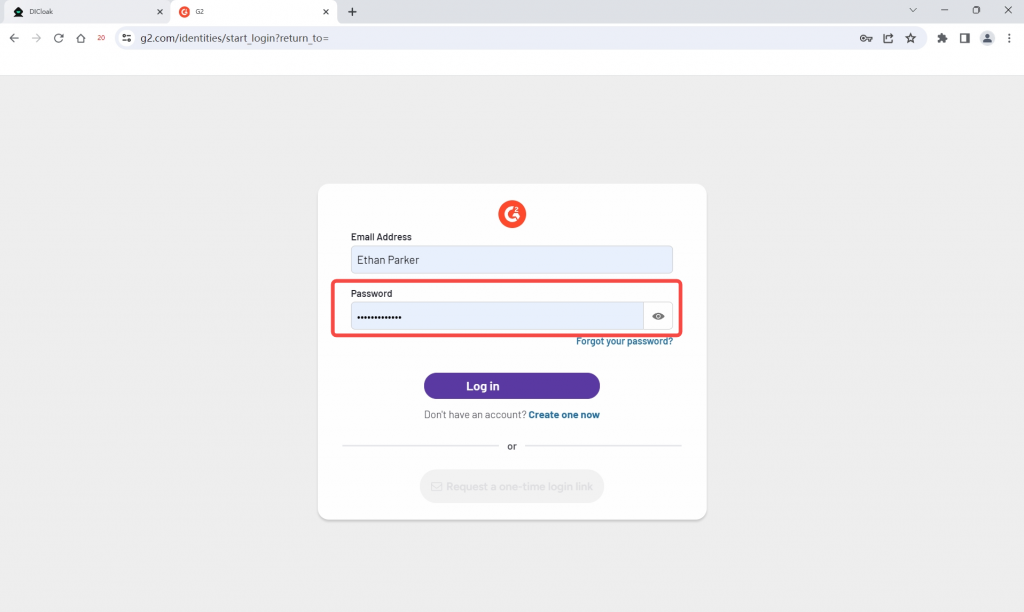The height and width of the screenshot is (612, 1024).
Task: Open saved passwords key icon
Action: click(866, 39)
